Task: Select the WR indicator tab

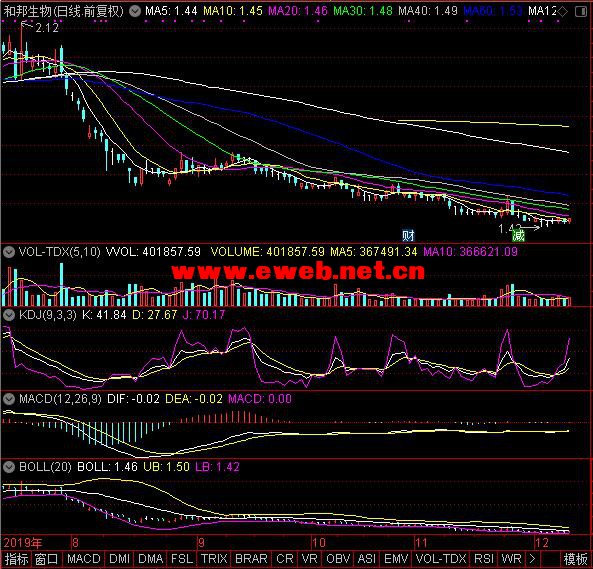Action: tap(511, 559)
